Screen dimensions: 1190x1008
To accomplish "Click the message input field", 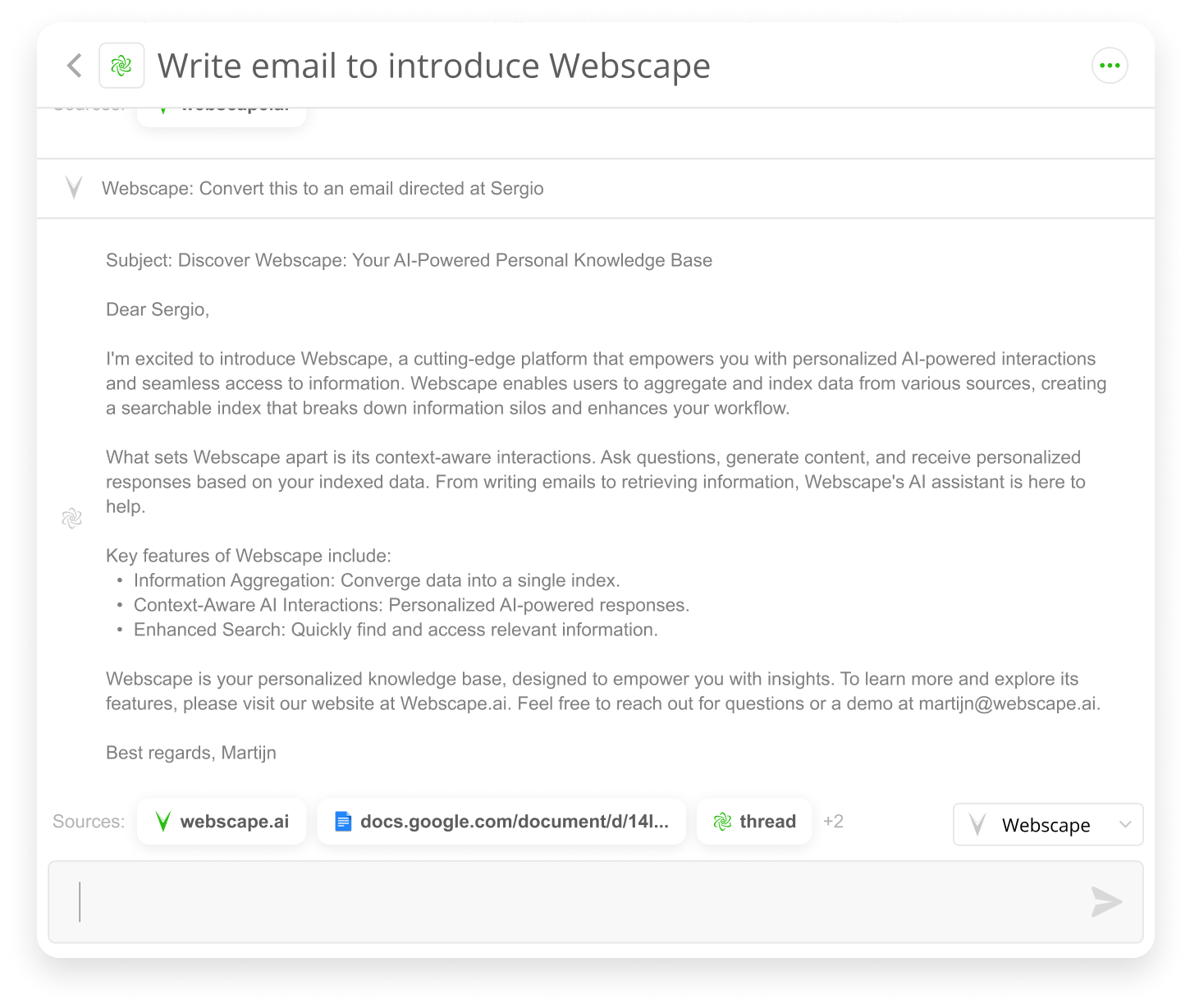I will (x=596, y=901).
